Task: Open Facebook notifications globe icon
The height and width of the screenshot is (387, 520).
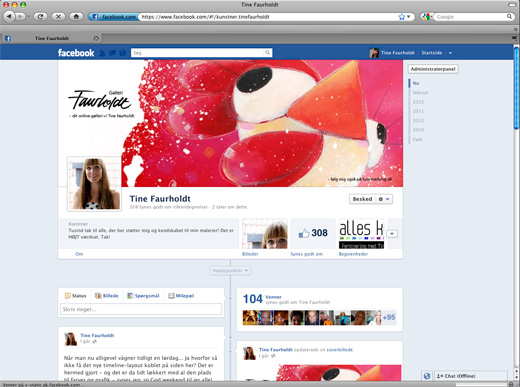Action: coord(122,53)
